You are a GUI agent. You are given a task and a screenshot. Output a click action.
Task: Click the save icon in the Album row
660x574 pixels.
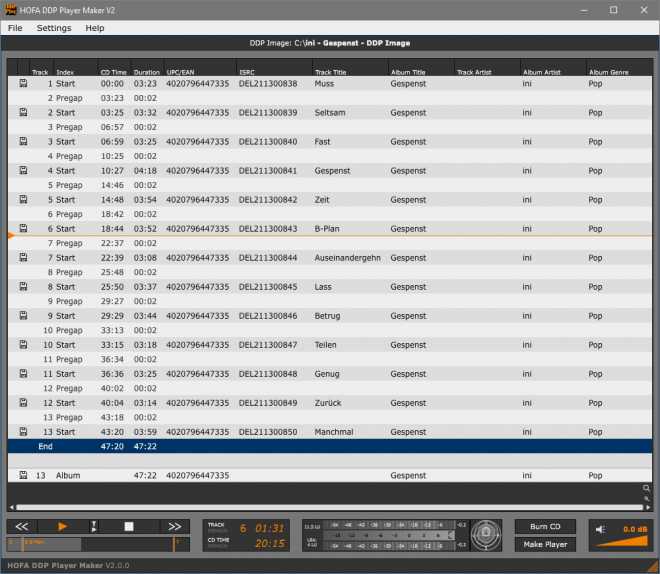pyautogui.click(x=23, y=475)
